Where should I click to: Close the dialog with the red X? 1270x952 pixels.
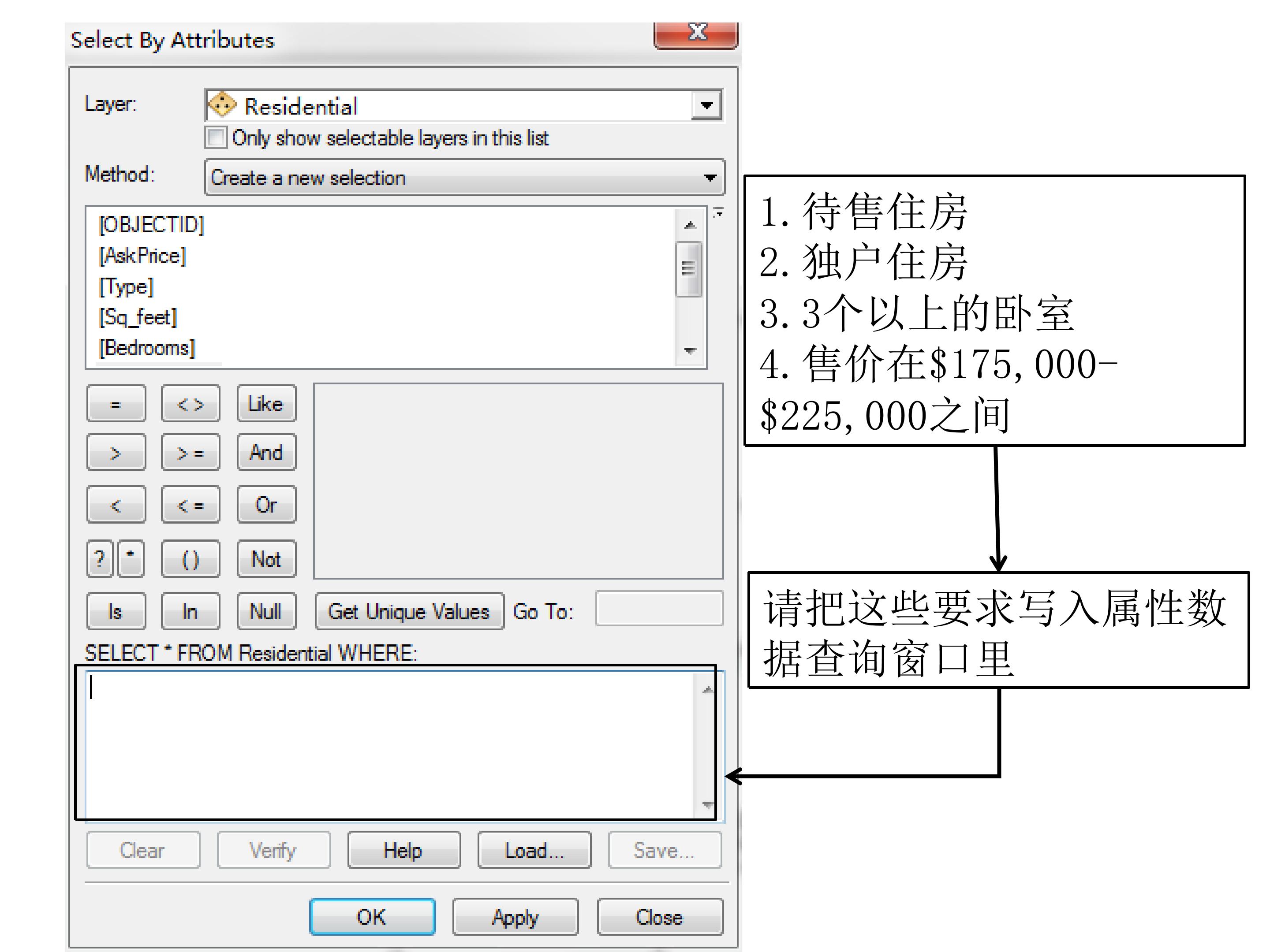point(696,34)
